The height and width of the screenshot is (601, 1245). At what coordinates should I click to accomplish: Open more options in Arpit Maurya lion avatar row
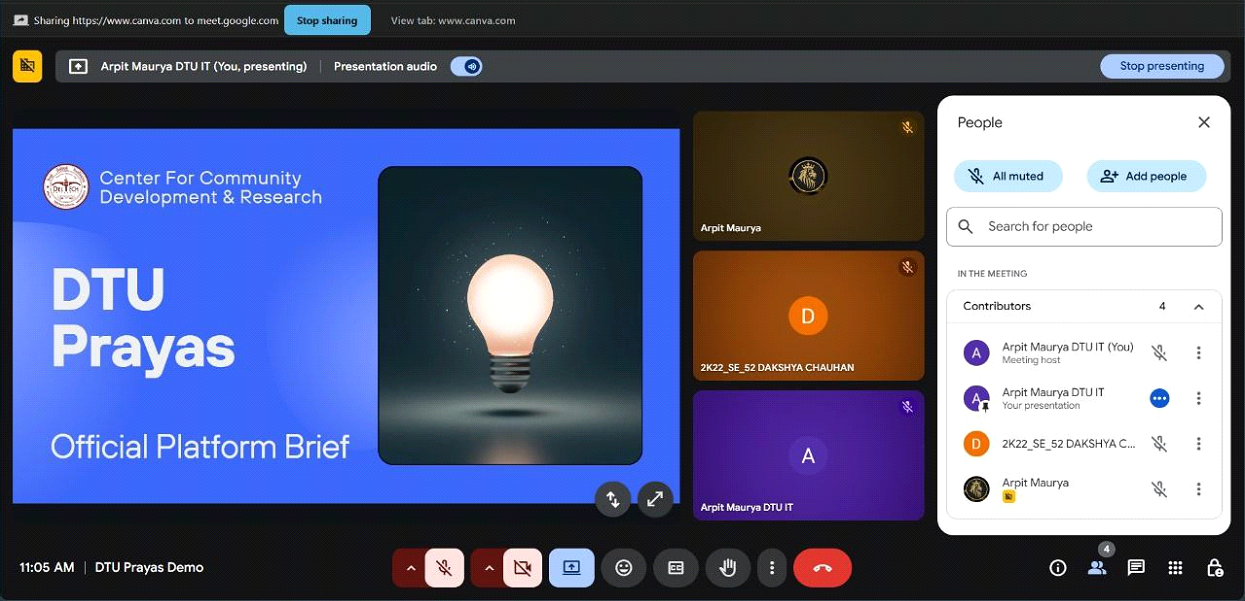click(1199, 489)
